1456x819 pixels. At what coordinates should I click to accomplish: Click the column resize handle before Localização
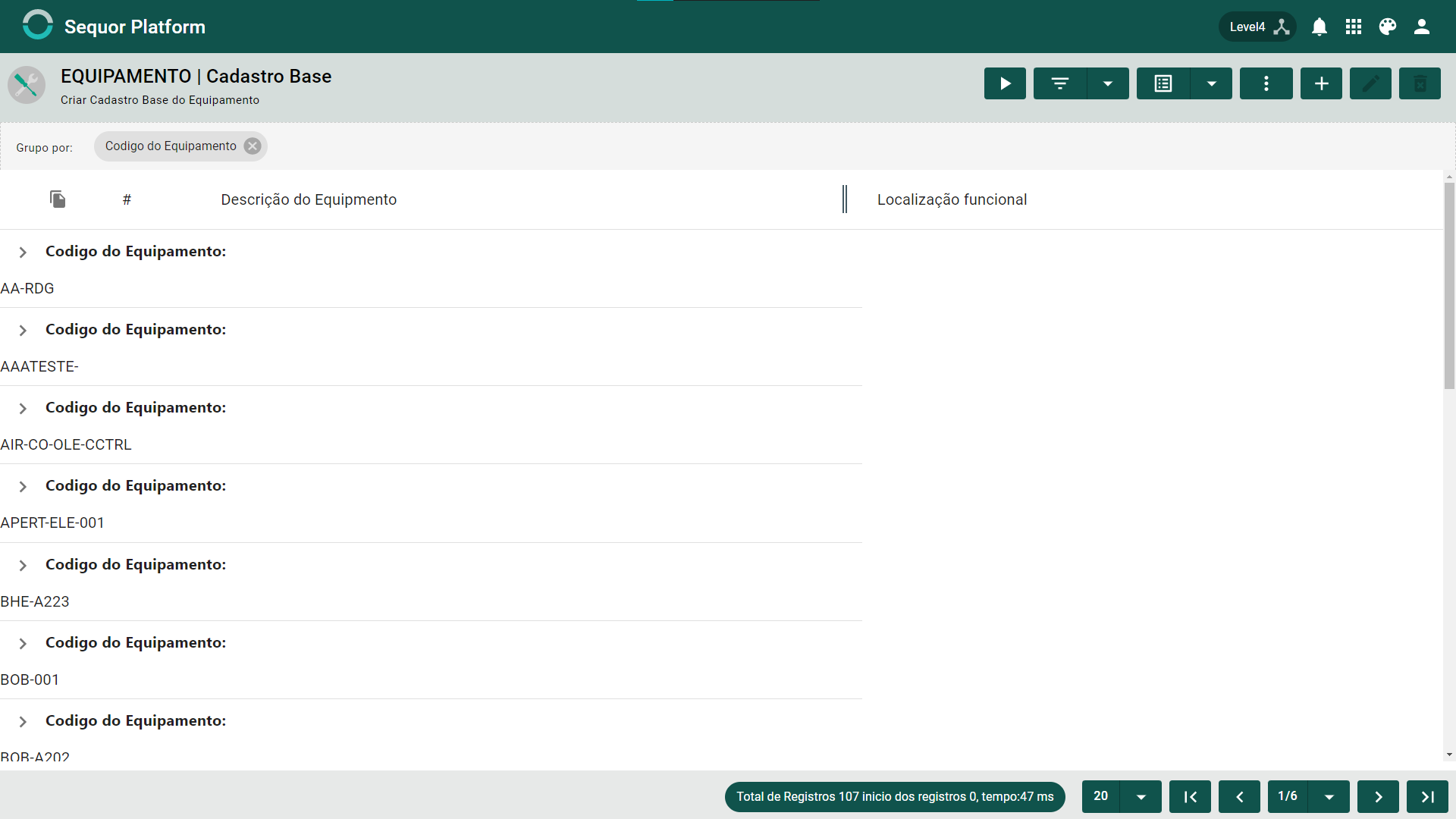pos(845,199)
